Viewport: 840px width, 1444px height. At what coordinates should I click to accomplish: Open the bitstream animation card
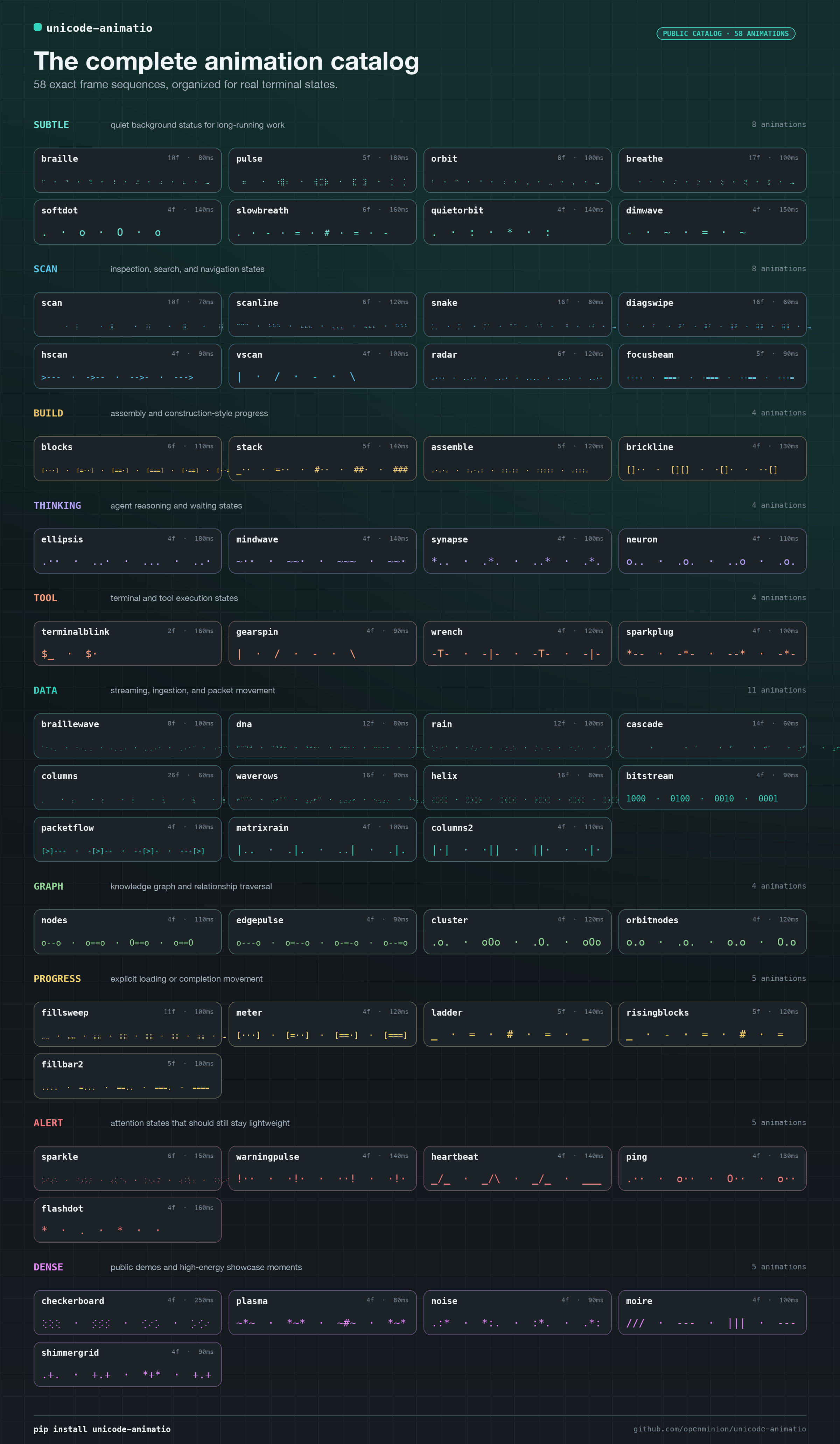click(x=712, y=787)
